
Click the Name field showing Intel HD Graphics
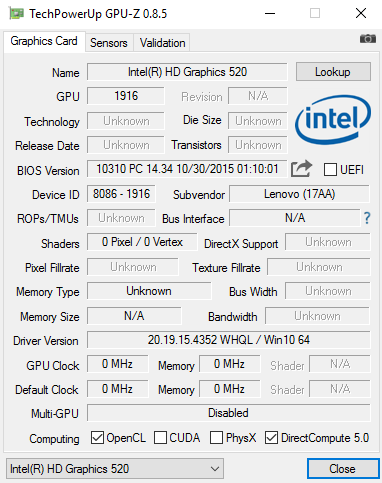click(x=187, y=72)
